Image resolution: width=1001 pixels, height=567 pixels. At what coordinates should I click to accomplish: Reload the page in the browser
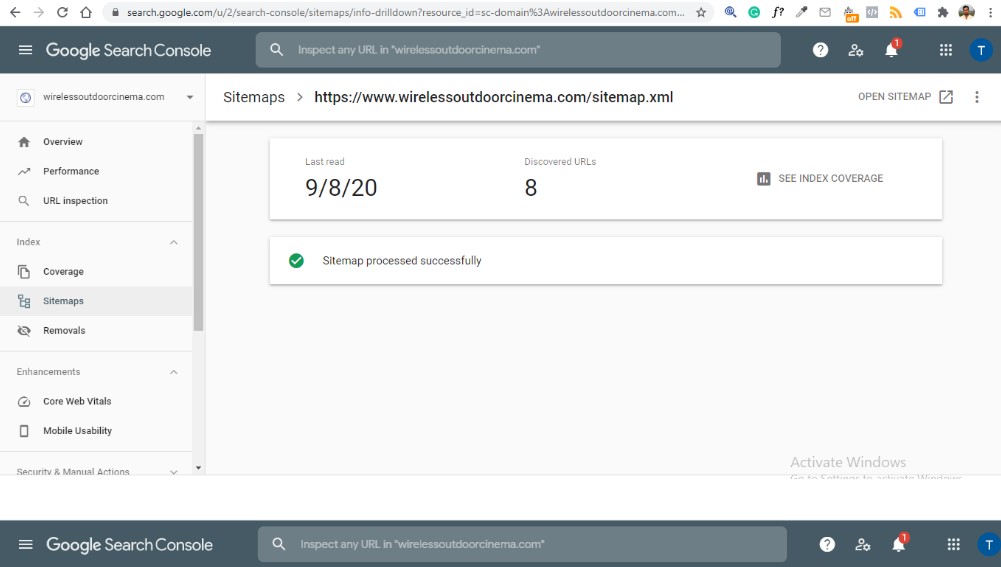(62, 13)
